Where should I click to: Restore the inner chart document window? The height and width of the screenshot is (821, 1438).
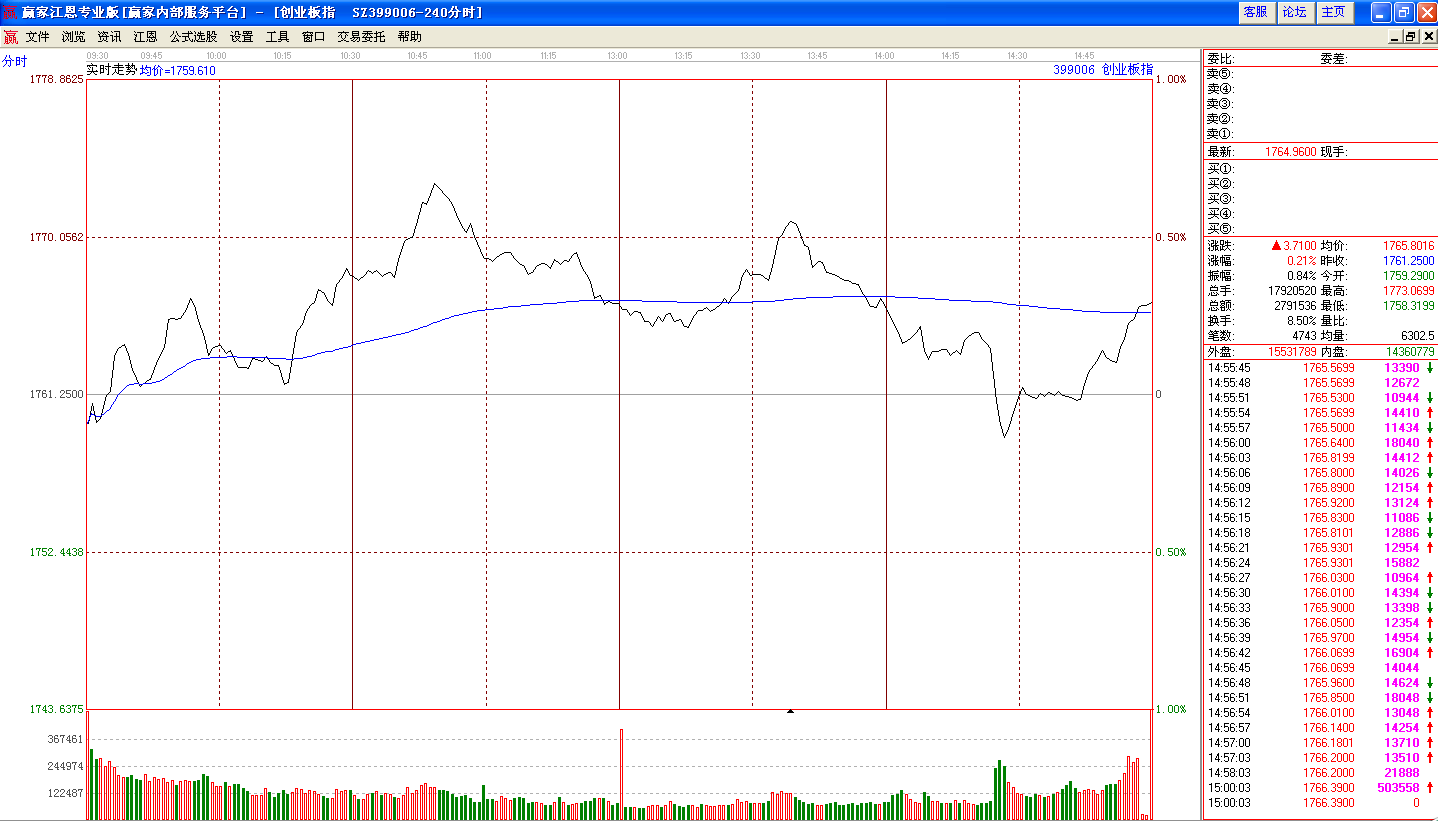[1411, 36]
